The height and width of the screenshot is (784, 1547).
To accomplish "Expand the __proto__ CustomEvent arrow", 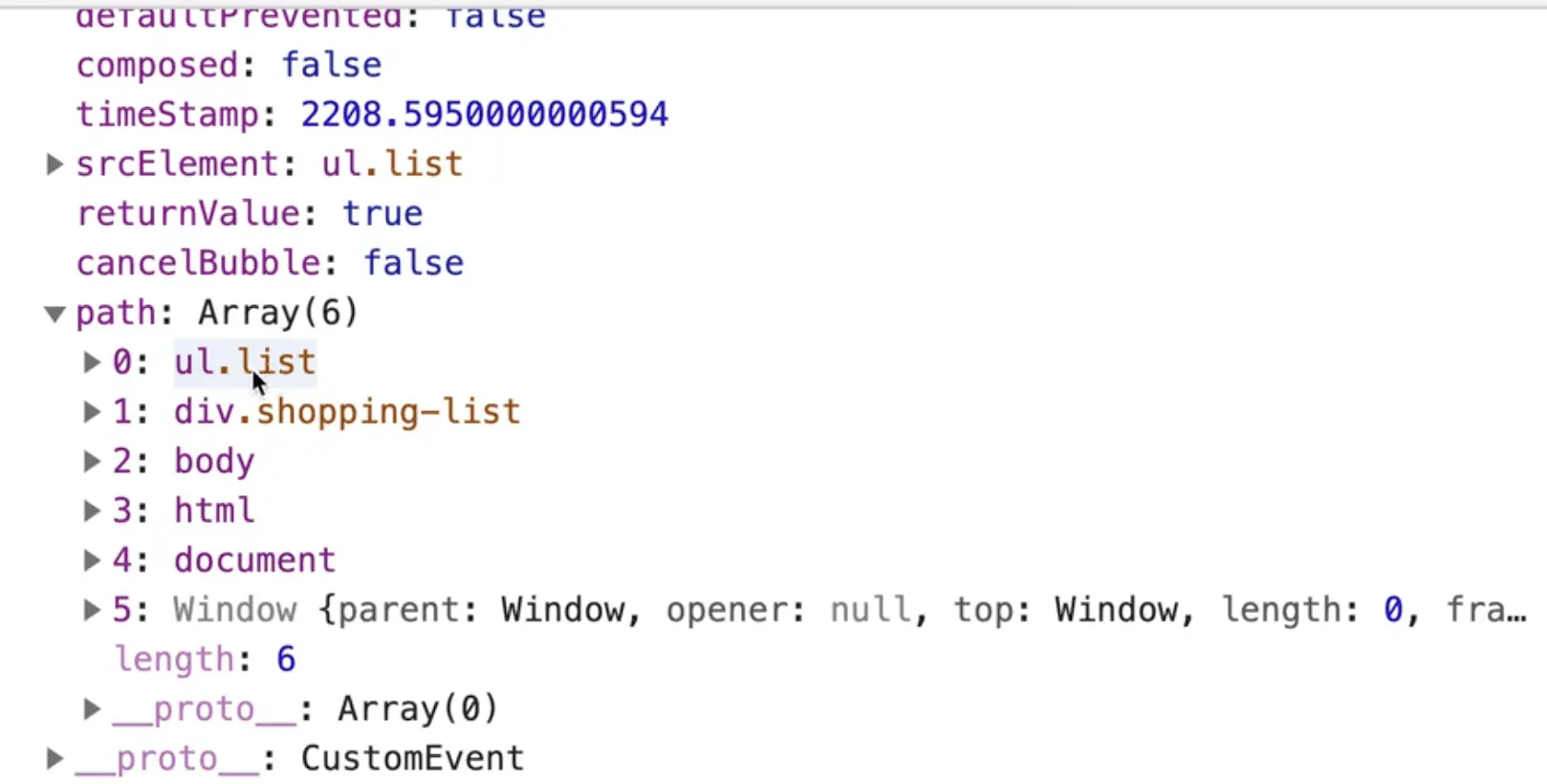I will (x=54, y=759).
